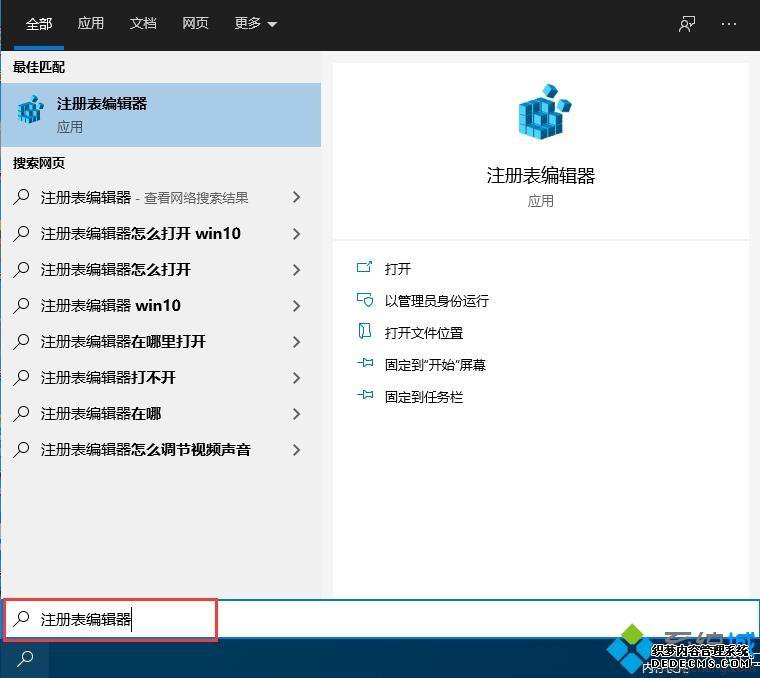Switch to the 应用 tab
Viewport: 760px width, 678px height.
[x=91, y=23]
